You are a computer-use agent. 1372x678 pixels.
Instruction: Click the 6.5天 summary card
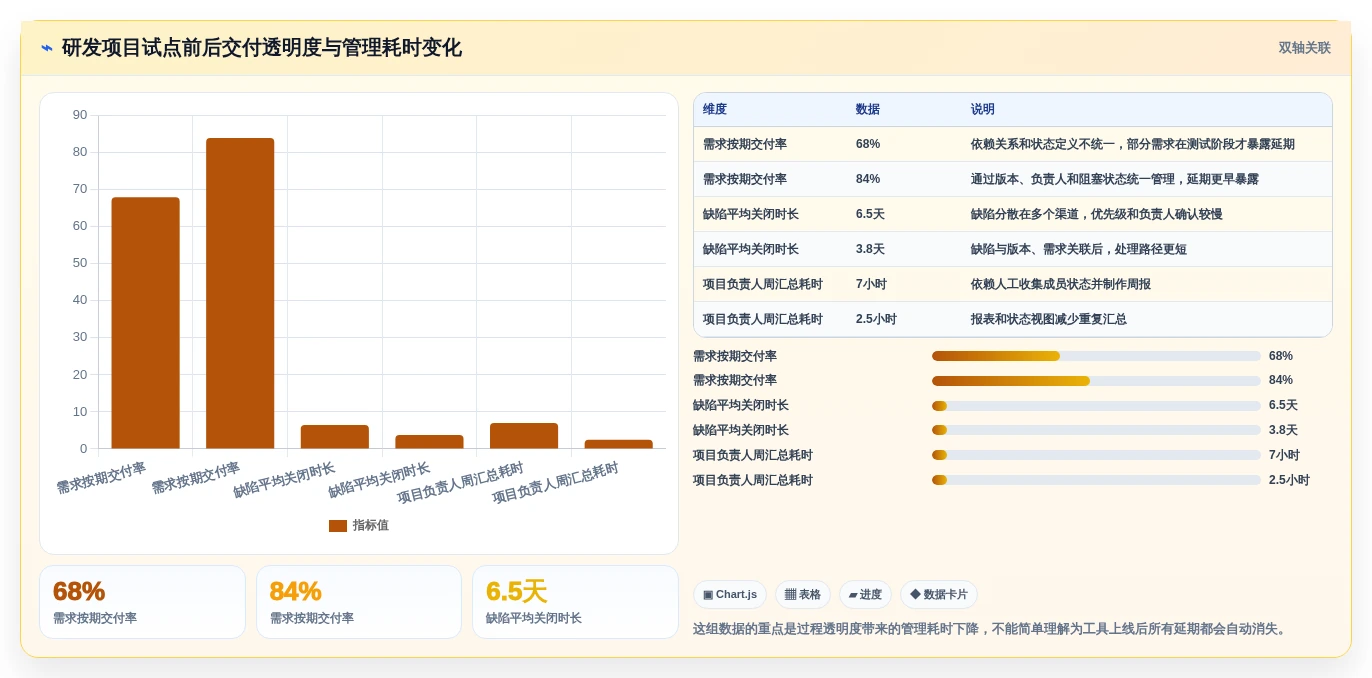(x=575, y=602)
